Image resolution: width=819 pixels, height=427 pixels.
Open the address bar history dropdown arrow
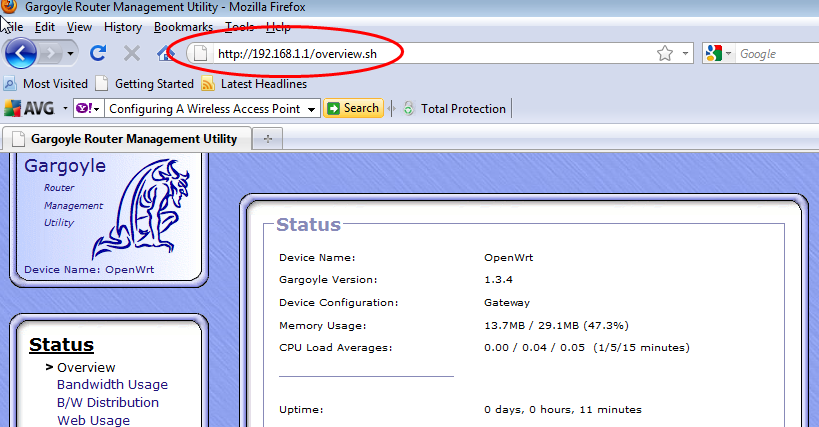tap(685, 53)
